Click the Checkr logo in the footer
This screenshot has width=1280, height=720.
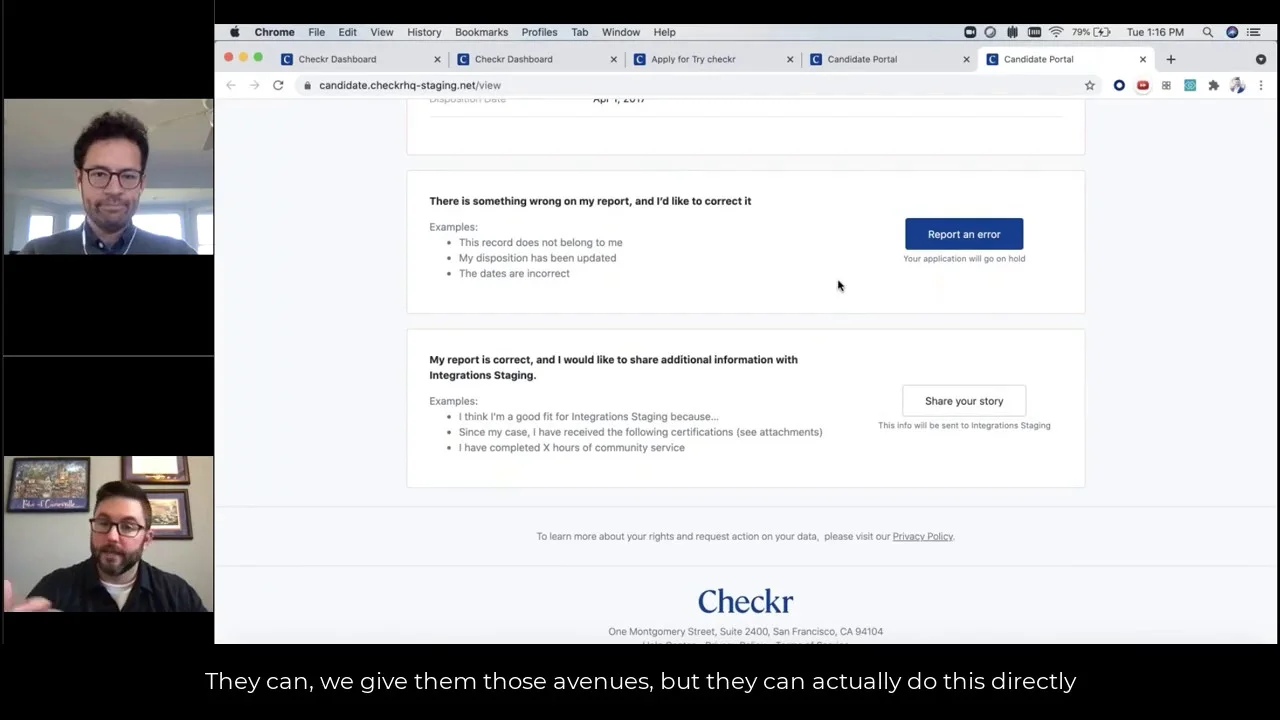[745, 601]
